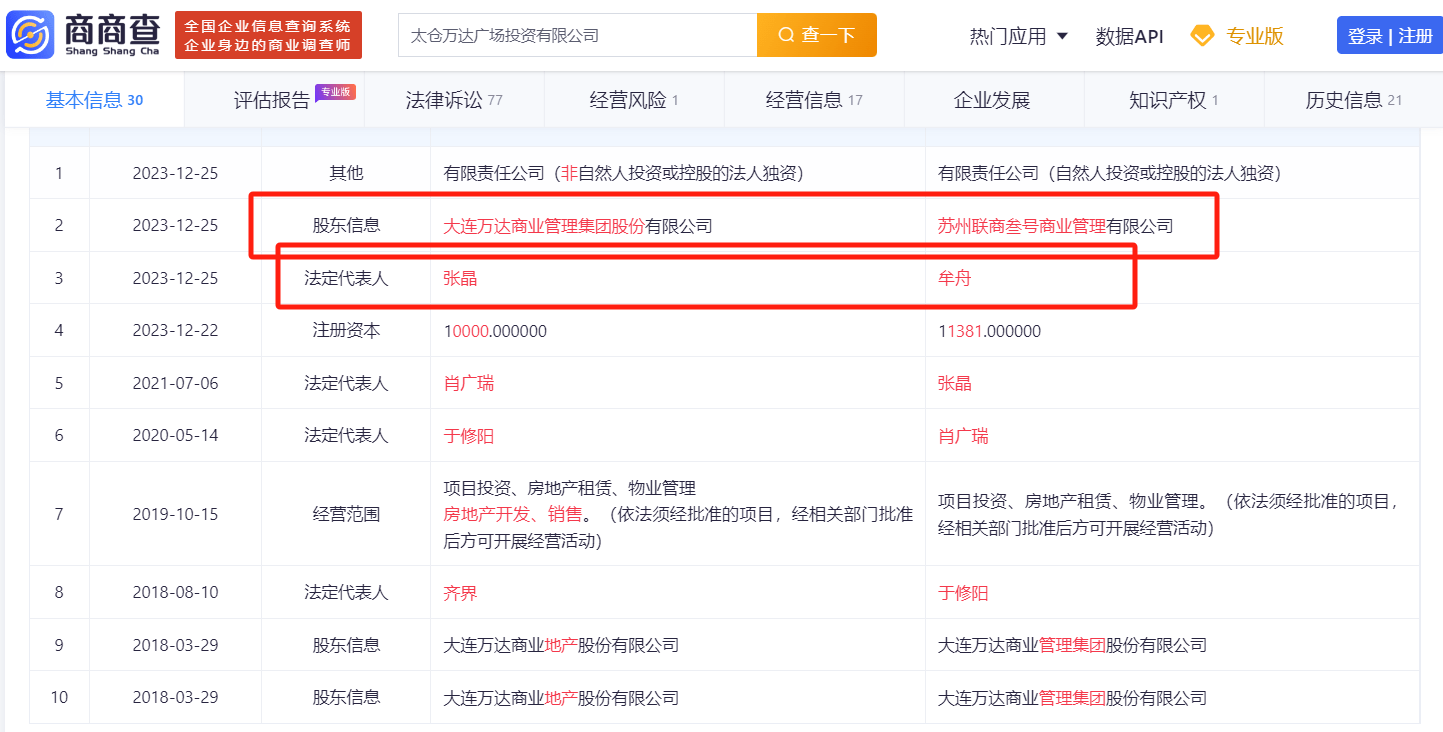This screenshot has width=1443, height=732.
Task: Click 于修阳 in row 6
Action: click(468, 436)
